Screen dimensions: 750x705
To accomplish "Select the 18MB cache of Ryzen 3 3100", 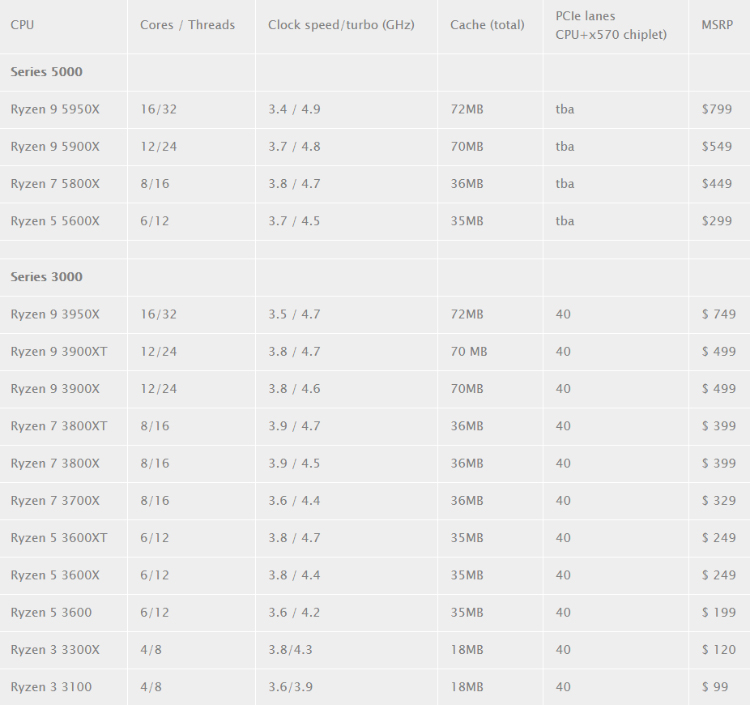I will pos(467,687).
